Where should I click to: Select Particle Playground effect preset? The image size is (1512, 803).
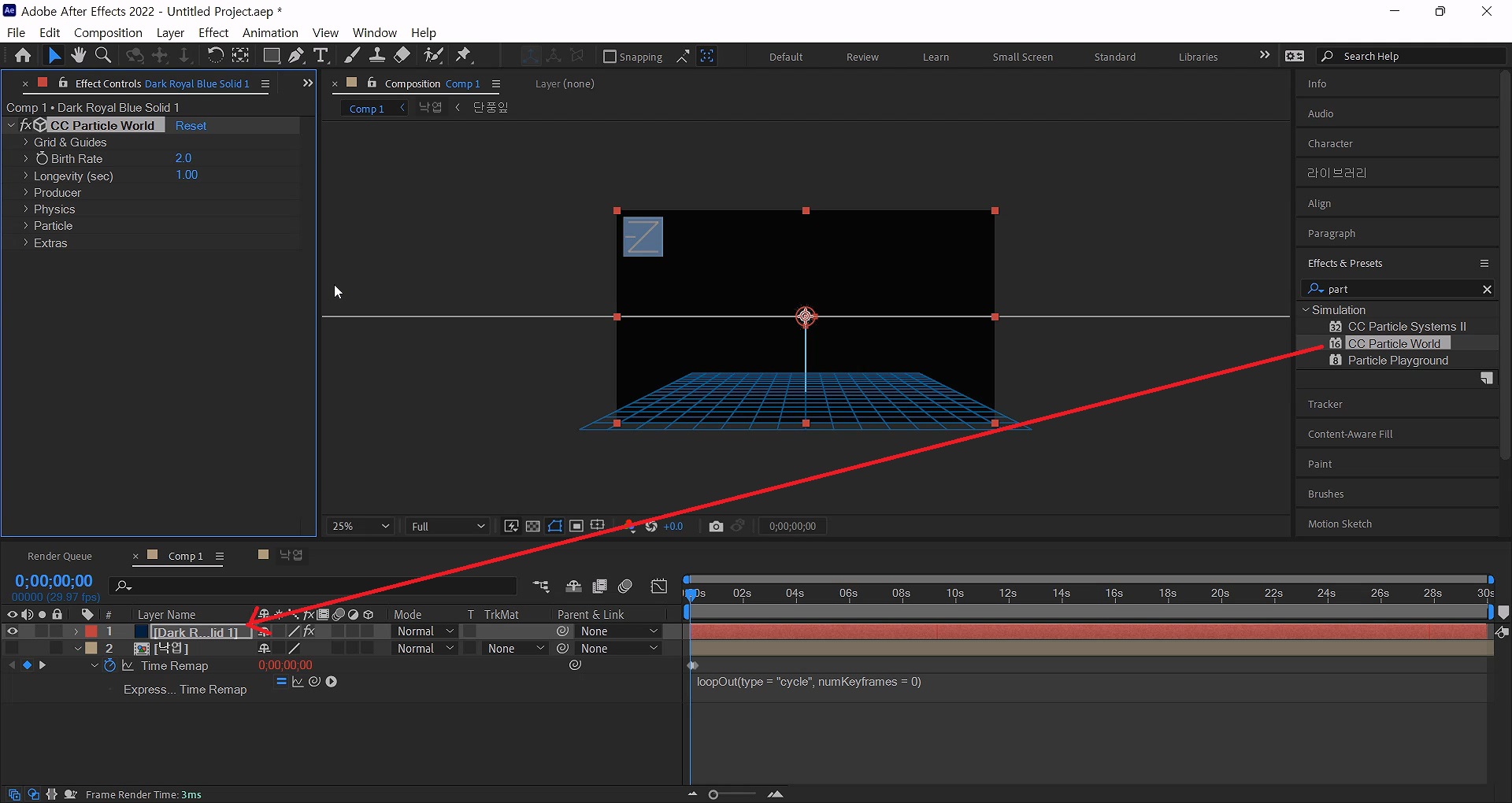pos(1398,361)
